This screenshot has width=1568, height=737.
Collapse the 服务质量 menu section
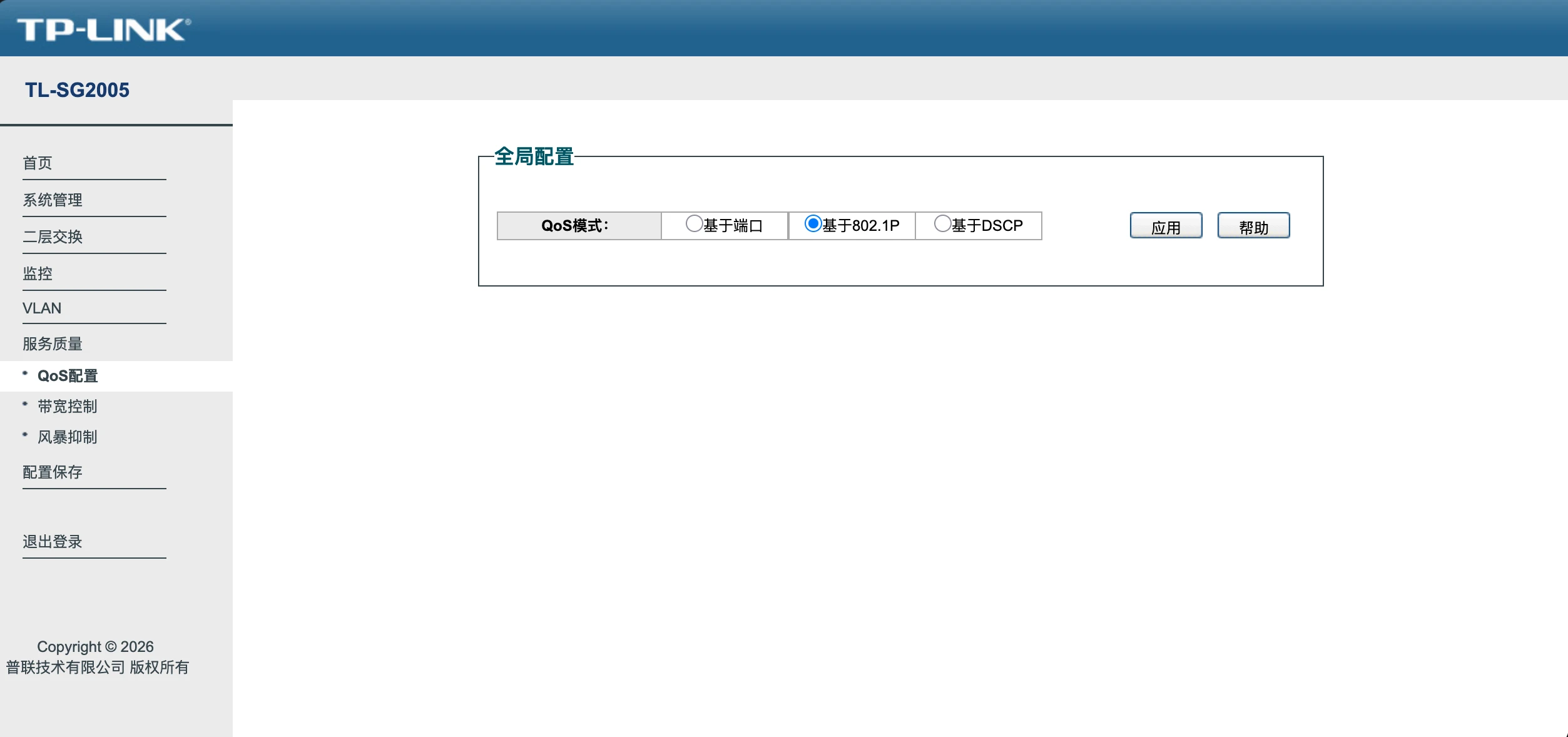click(53, 344)
